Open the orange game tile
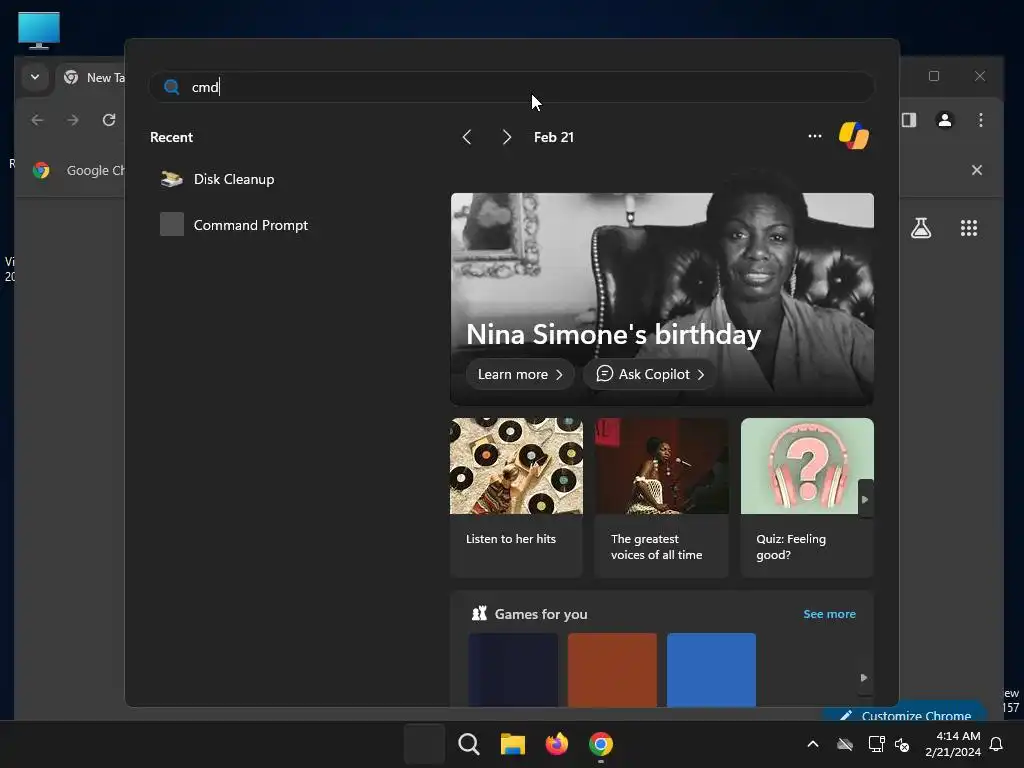 613,669
